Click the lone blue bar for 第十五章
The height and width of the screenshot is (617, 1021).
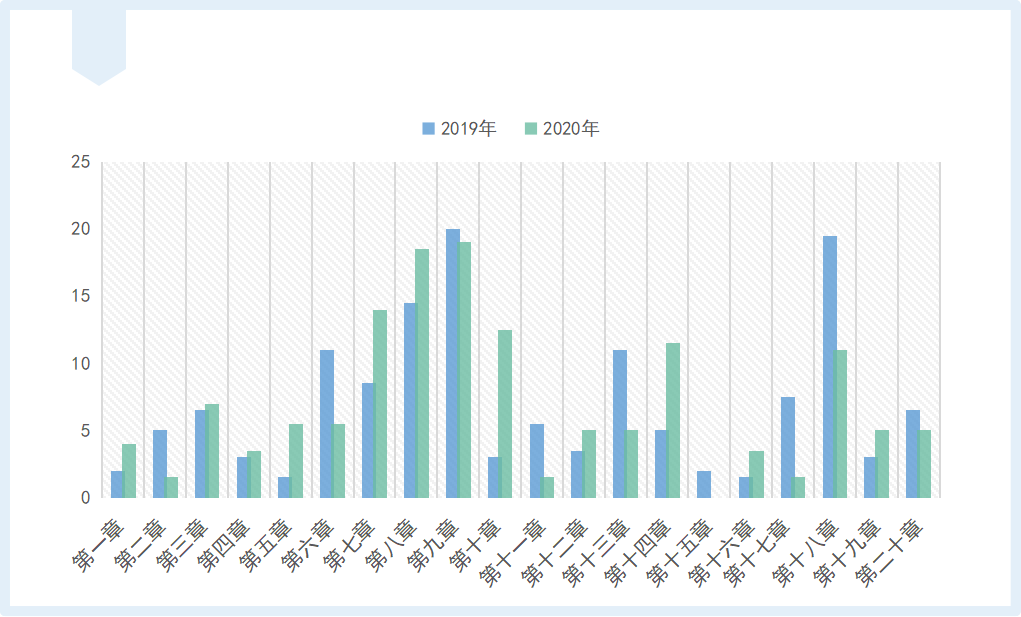coord(704,484)
